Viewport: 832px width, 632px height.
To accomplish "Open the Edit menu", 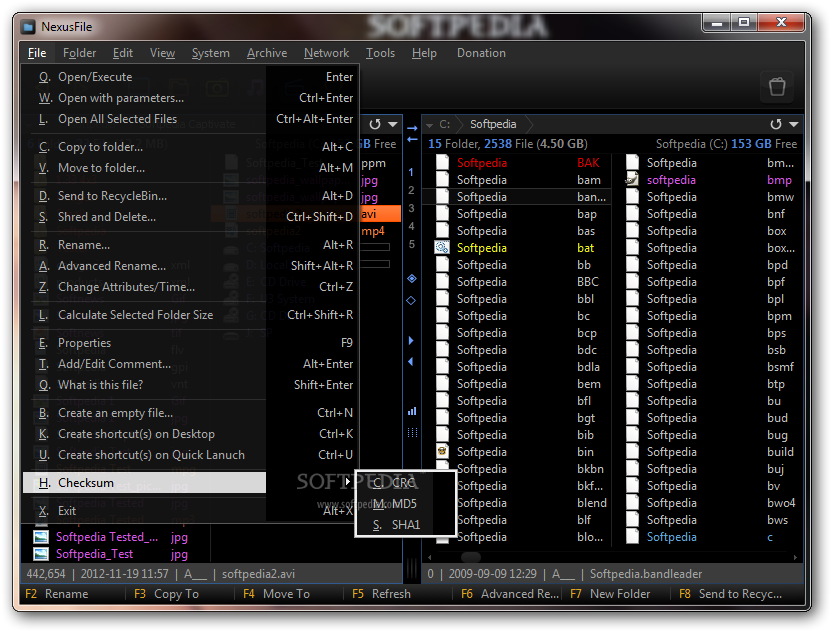I will click(123, 53).
